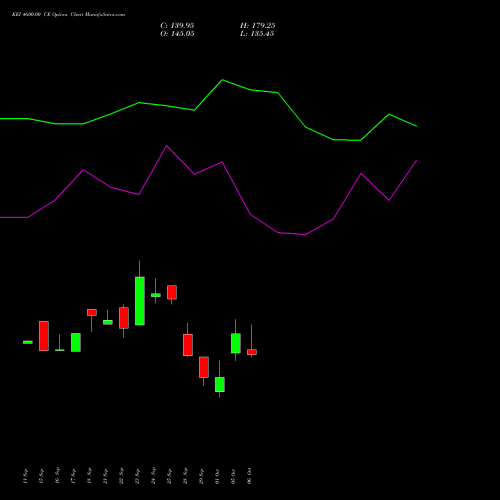The image size is (500, 500).
Task: Click the '11 Sep' date axis label
Action: click(x=26, y=476)
